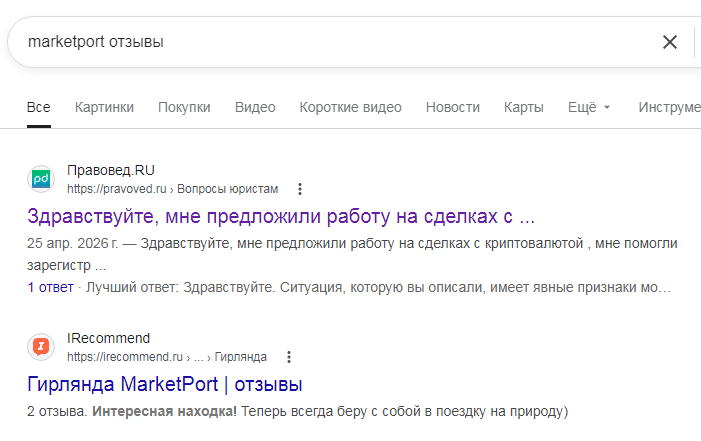Click the irecommend.ru URL breadcrumb
The image size is (701, 441).
(x=167, y=357)
